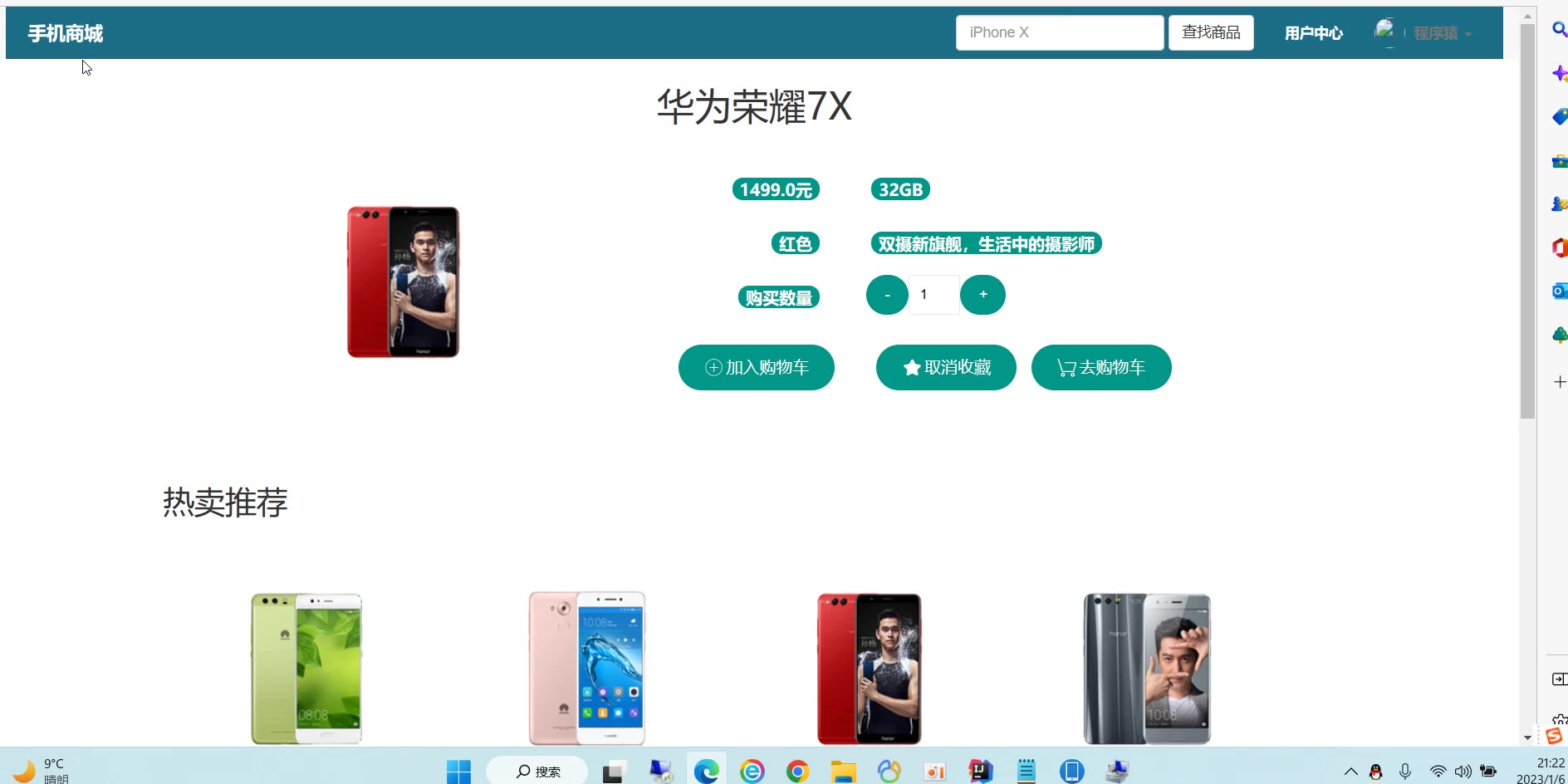Focus the iPhone X search input
Image resolution: width=1568 pixels, height=784 pixels.
pyautogui.click(x=1060, y=32)
